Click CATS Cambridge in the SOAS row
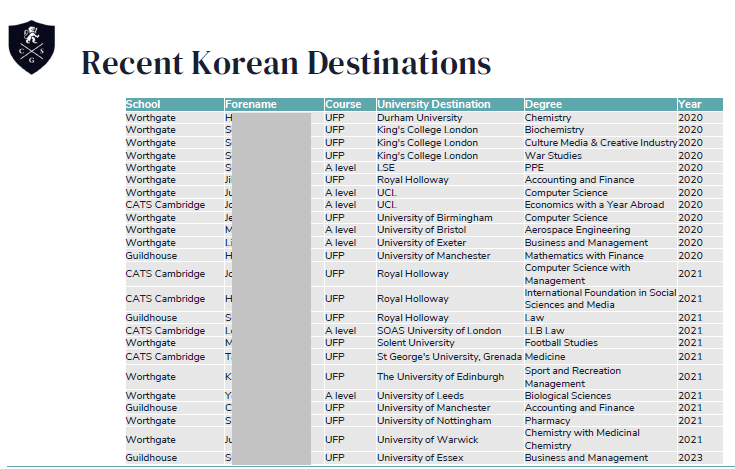This screenshot has height=469, width=735. click(174, 331)
